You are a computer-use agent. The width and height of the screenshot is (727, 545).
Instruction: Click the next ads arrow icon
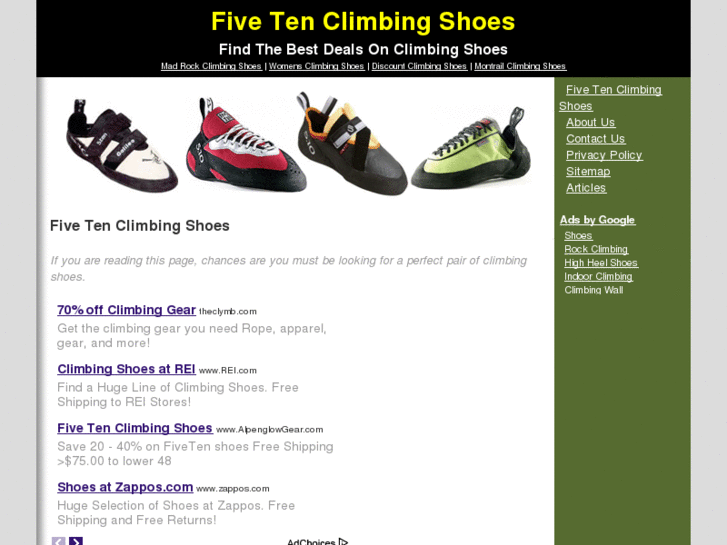tap(76, 541)
